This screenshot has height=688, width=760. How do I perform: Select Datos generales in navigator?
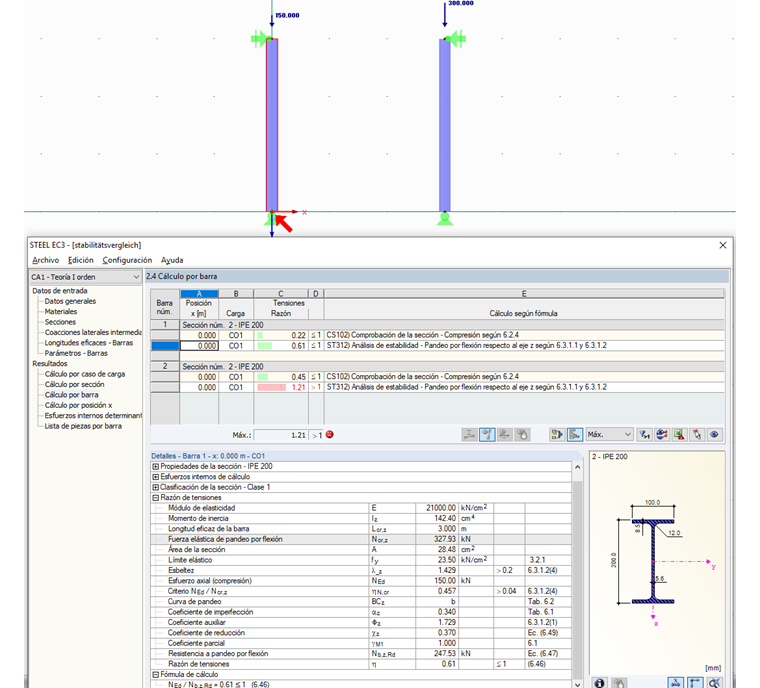click(x=70, y=301)
